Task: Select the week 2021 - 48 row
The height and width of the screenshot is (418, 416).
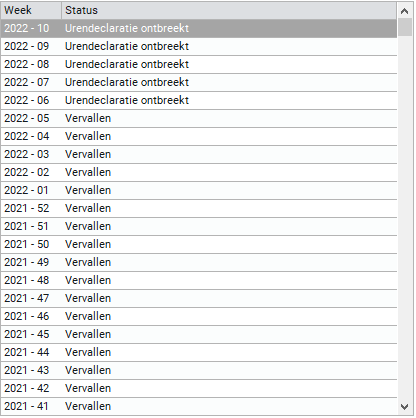Action: tap(199, 280)
